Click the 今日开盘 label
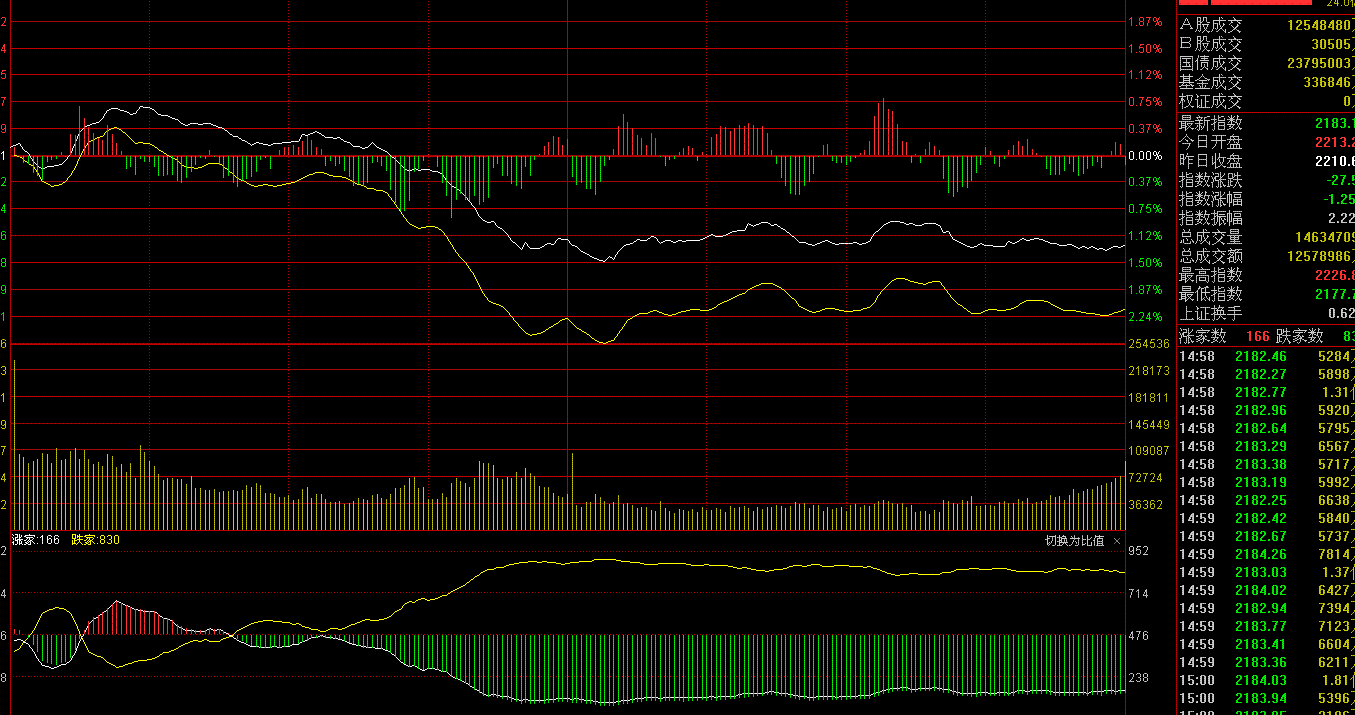Viewport: 1355px width, 715px height. pyautogui.click(x=1210, y=142)
